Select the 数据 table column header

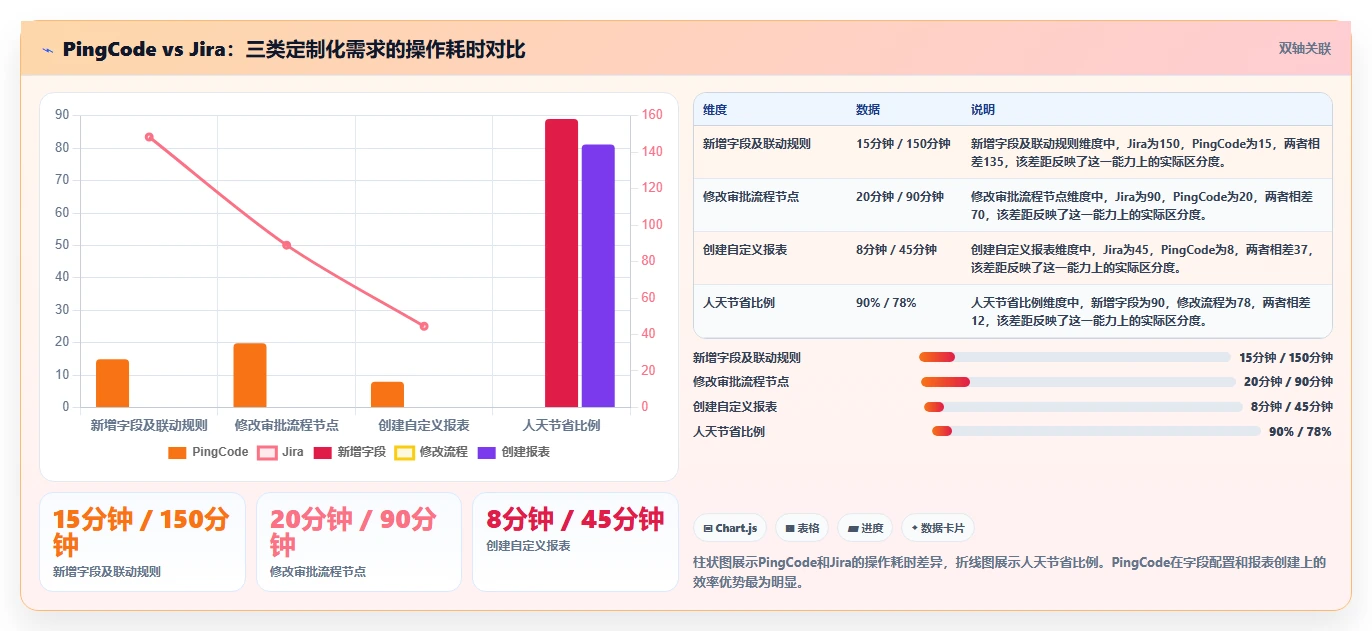click(868, 110)
